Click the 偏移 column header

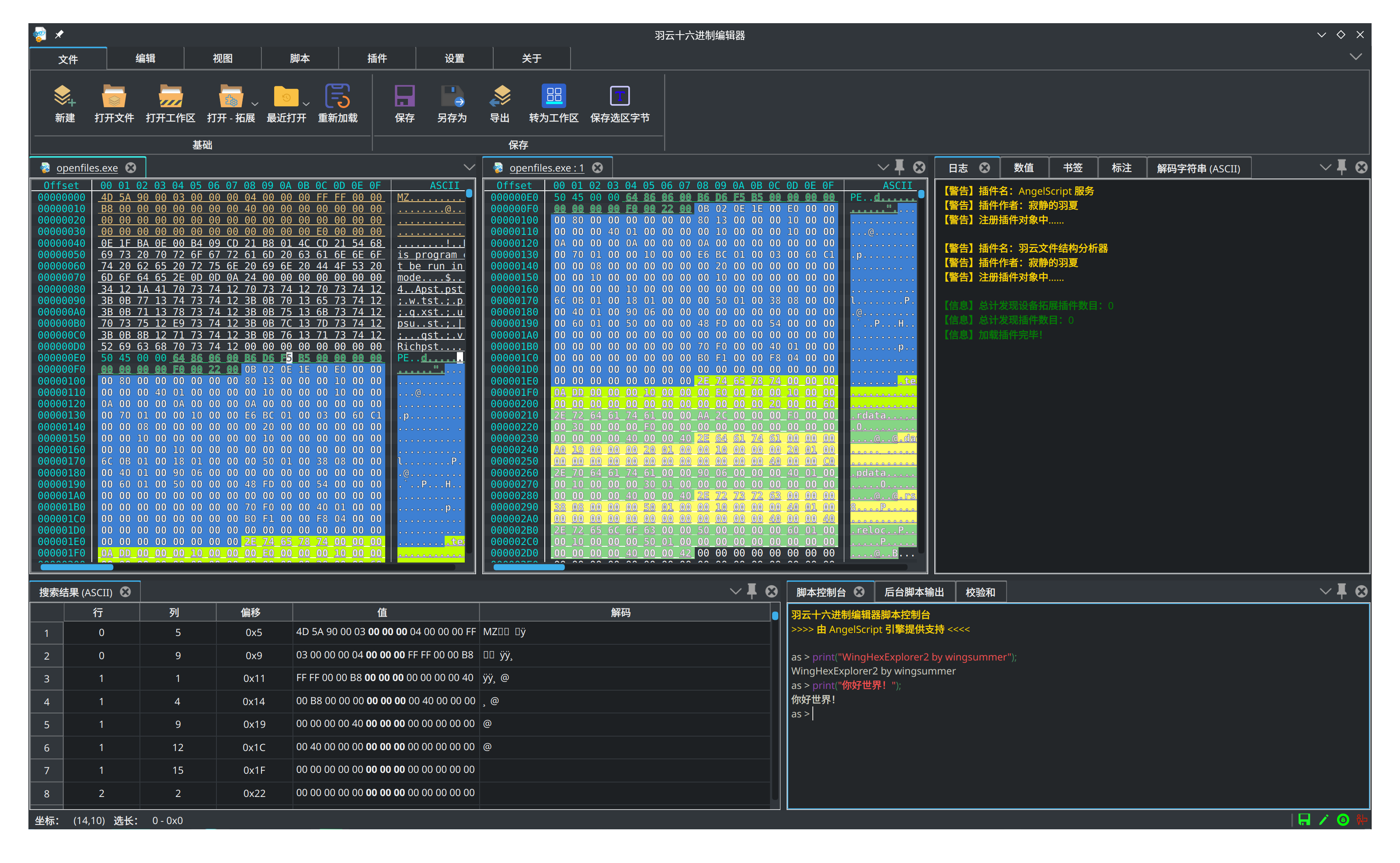pyautogui.click(x=254, y=612)
